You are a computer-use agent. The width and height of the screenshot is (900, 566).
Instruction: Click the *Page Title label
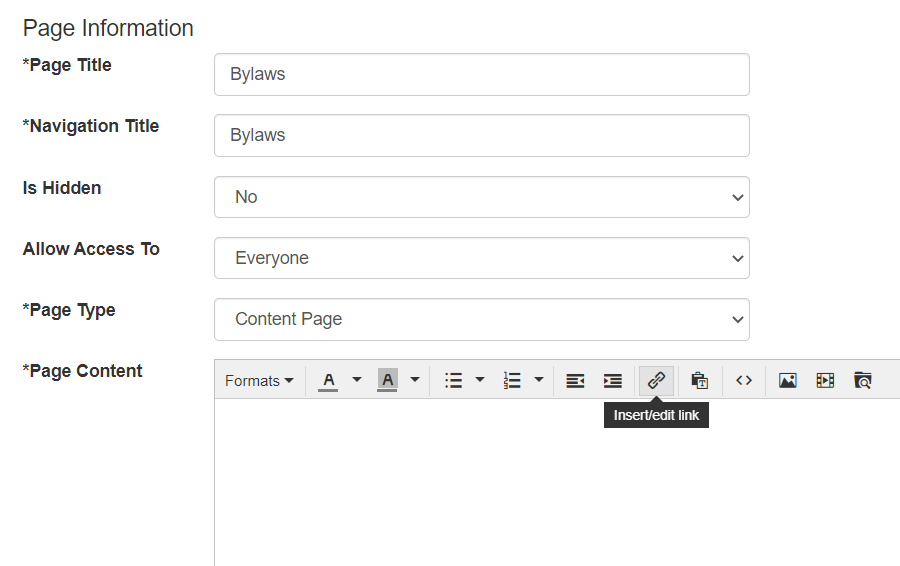[67, 65]
